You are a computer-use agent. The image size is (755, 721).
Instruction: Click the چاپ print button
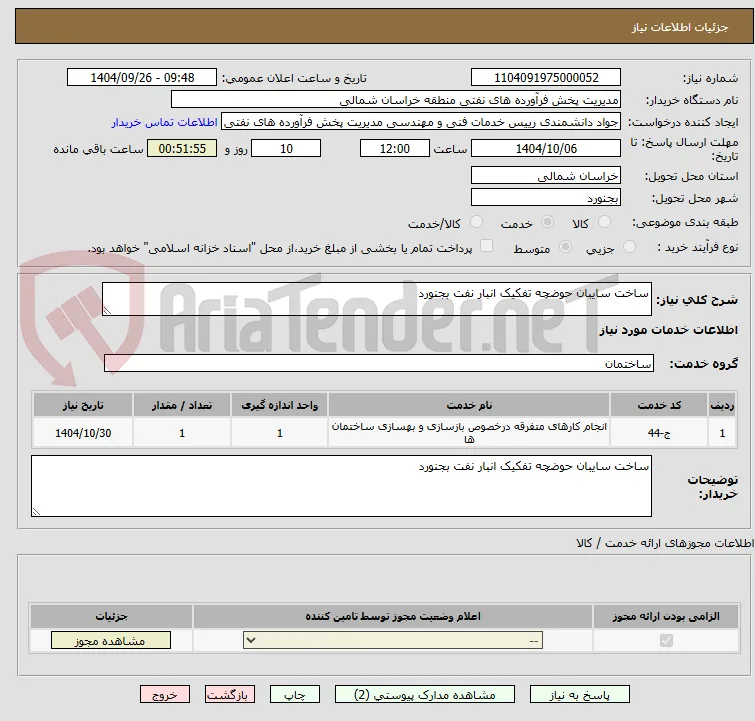(295, 695)
